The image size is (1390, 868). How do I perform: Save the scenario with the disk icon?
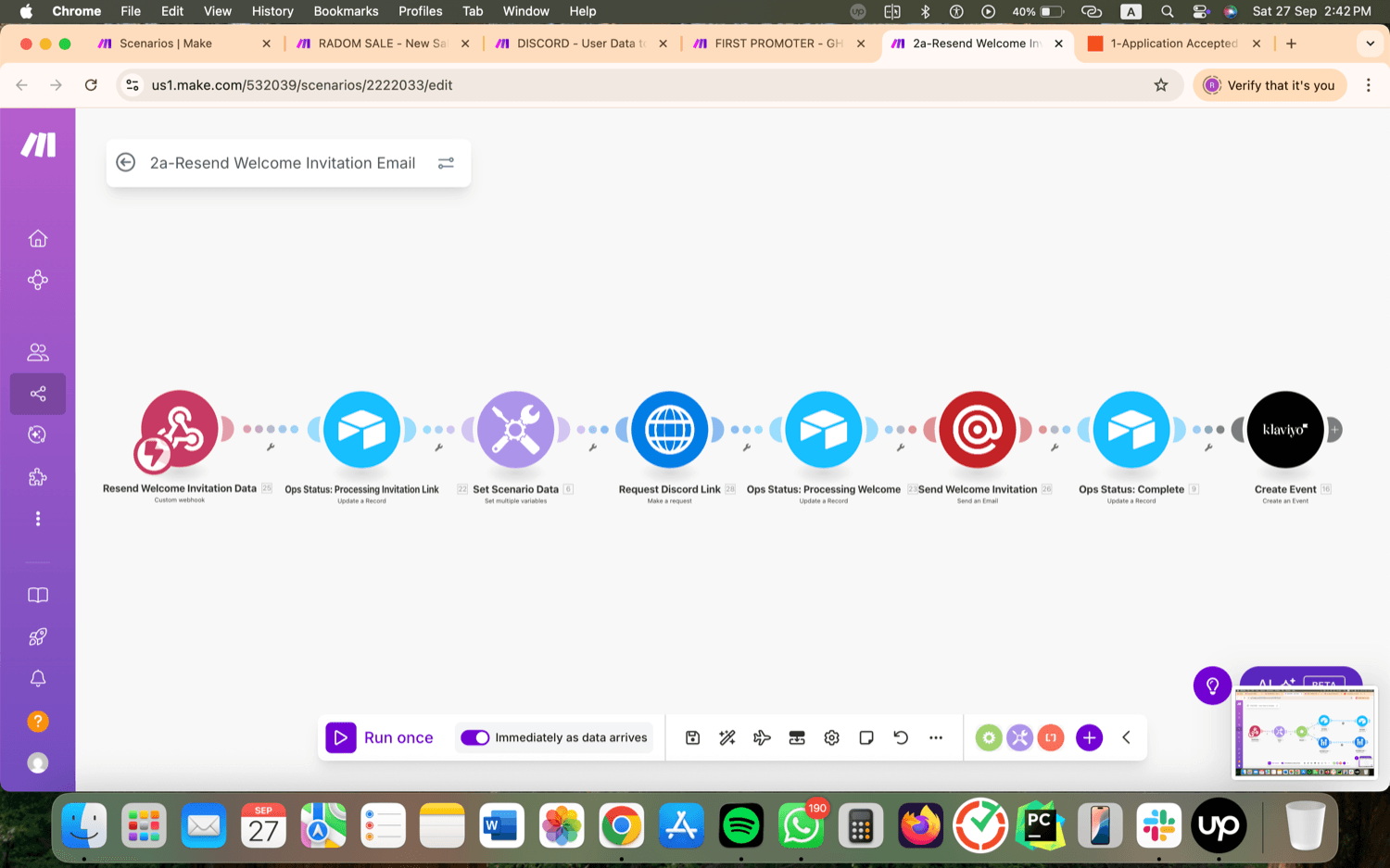coord(692,737)
